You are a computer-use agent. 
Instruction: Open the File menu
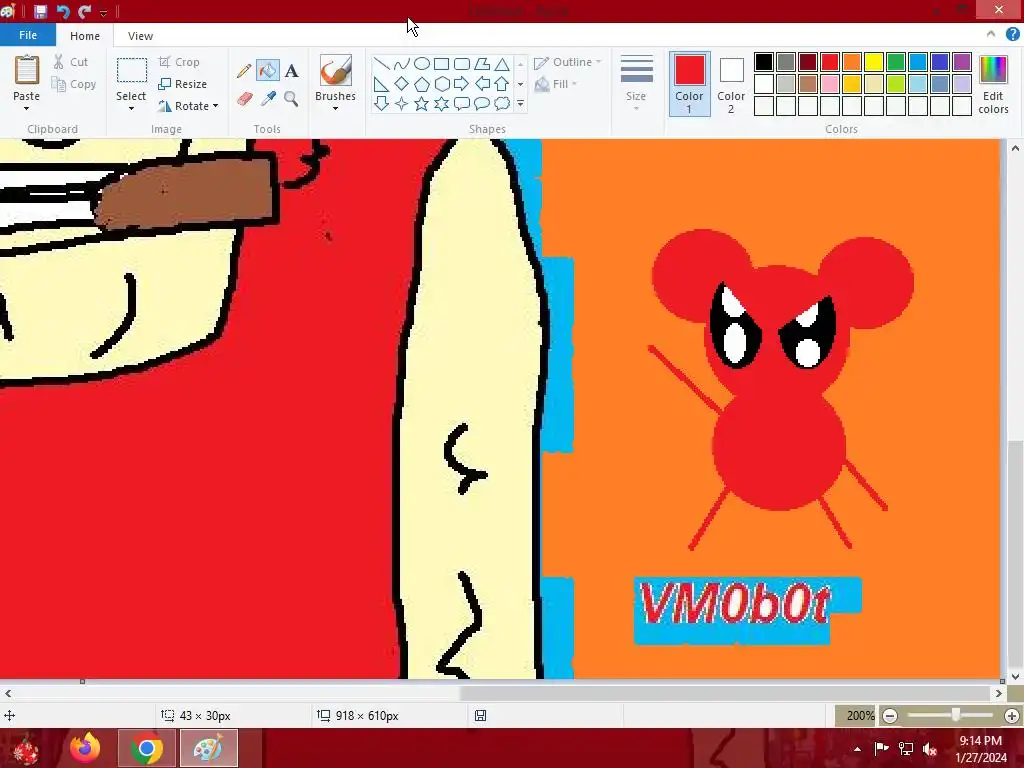tap(27, 35)
